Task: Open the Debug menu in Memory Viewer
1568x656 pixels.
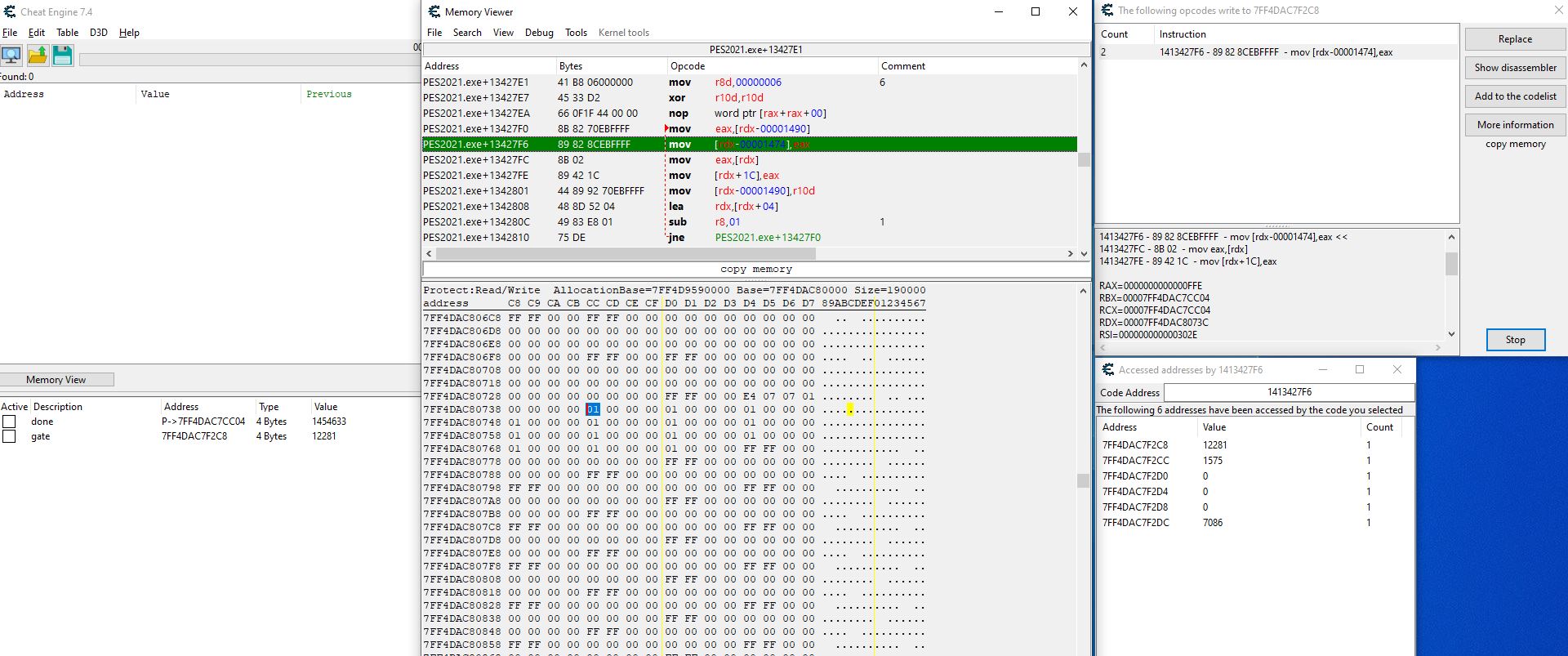Action: [539, 33]
